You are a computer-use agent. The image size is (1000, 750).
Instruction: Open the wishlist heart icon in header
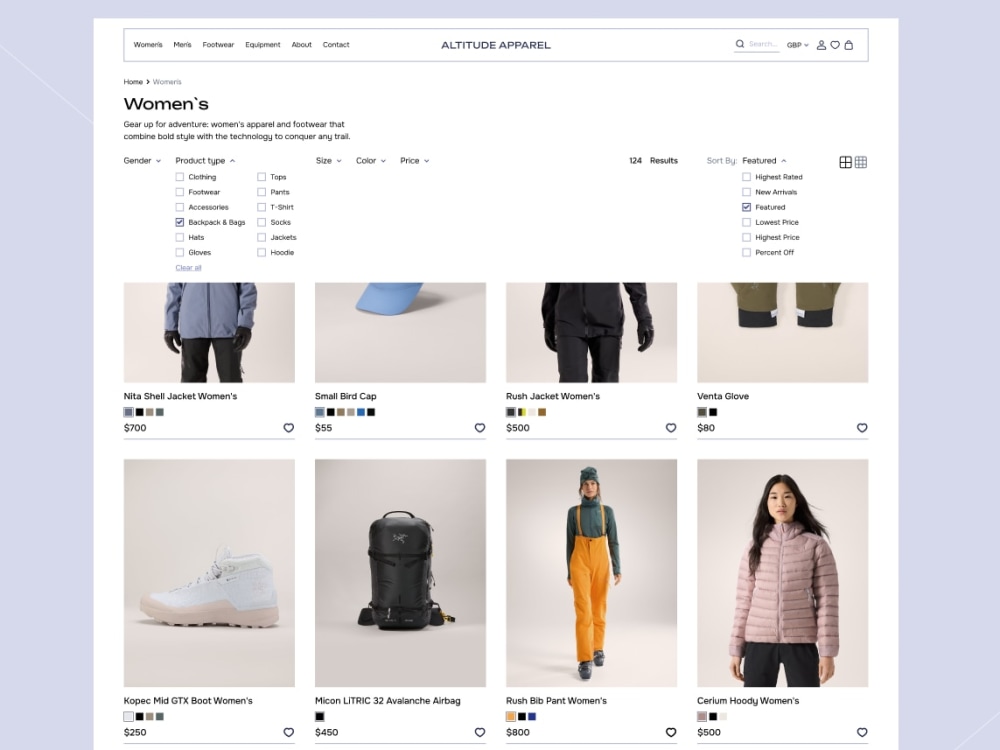[835, 45]
